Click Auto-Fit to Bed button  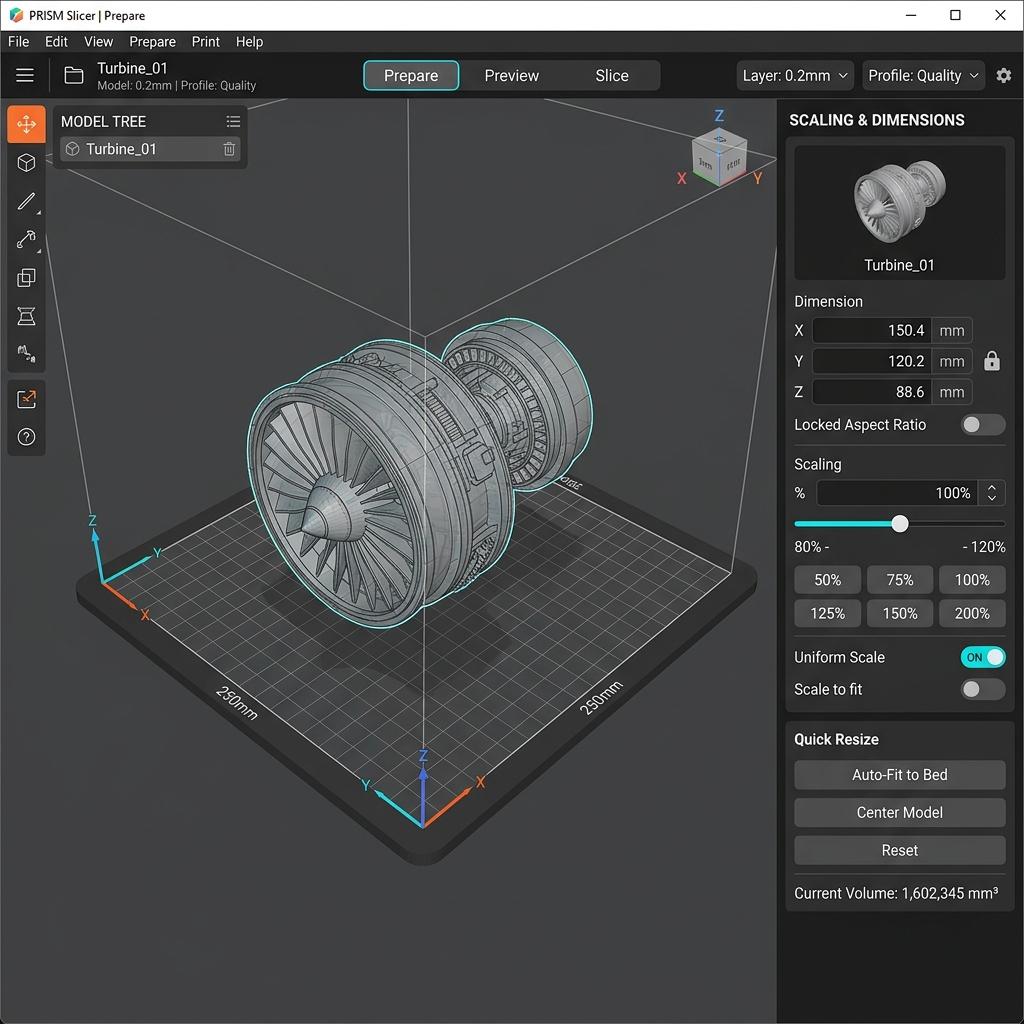point(900,775)
